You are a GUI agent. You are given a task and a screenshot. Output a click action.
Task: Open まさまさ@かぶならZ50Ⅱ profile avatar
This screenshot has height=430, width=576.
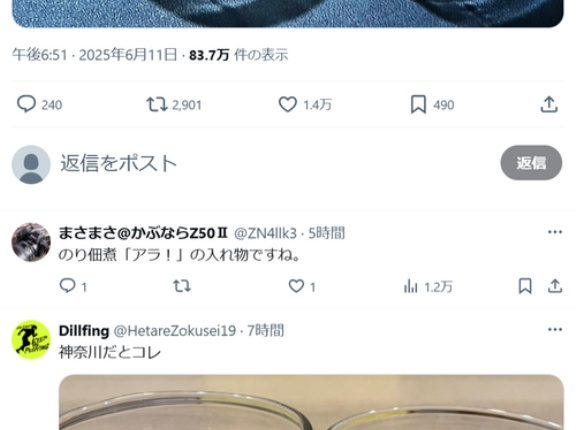[x=31, y=242]
